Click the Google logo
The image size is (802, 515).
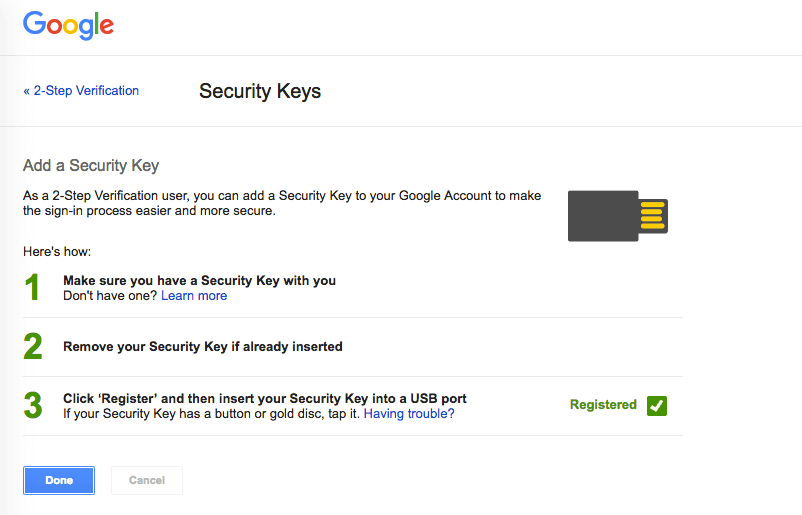click(x=68, y=26)
